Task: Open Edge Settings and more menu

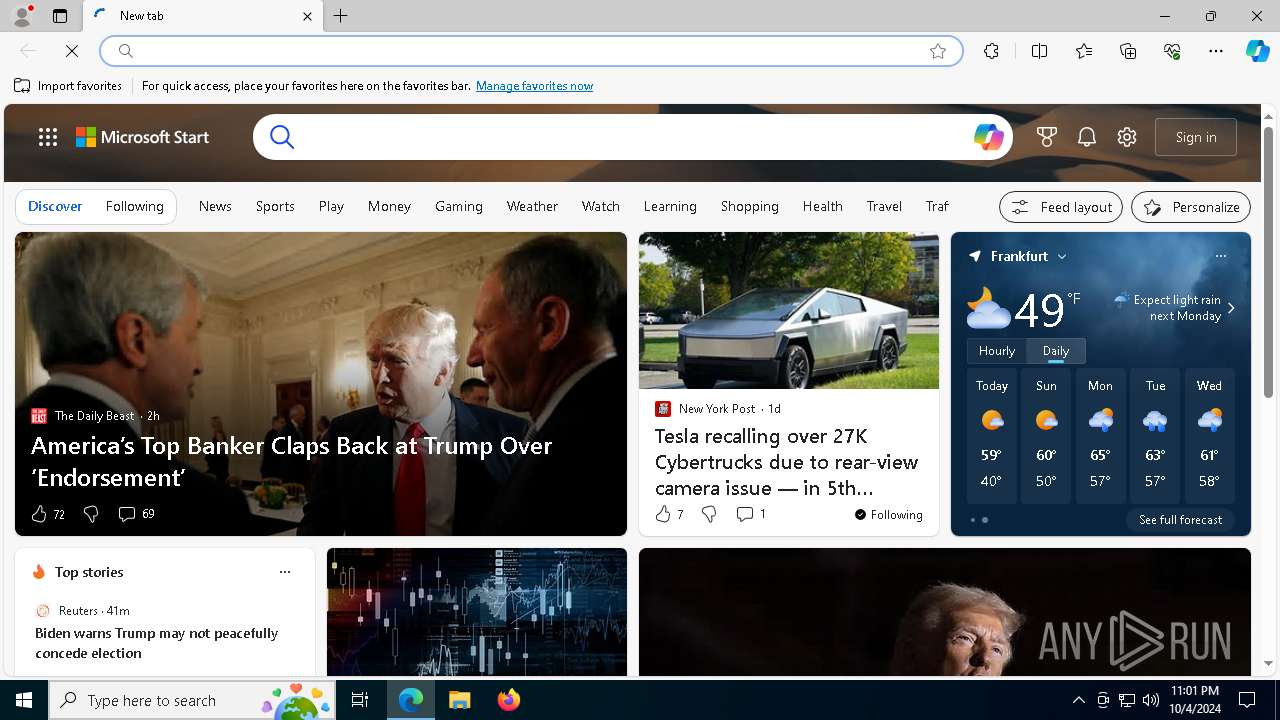Action: tap(1216, 51)
